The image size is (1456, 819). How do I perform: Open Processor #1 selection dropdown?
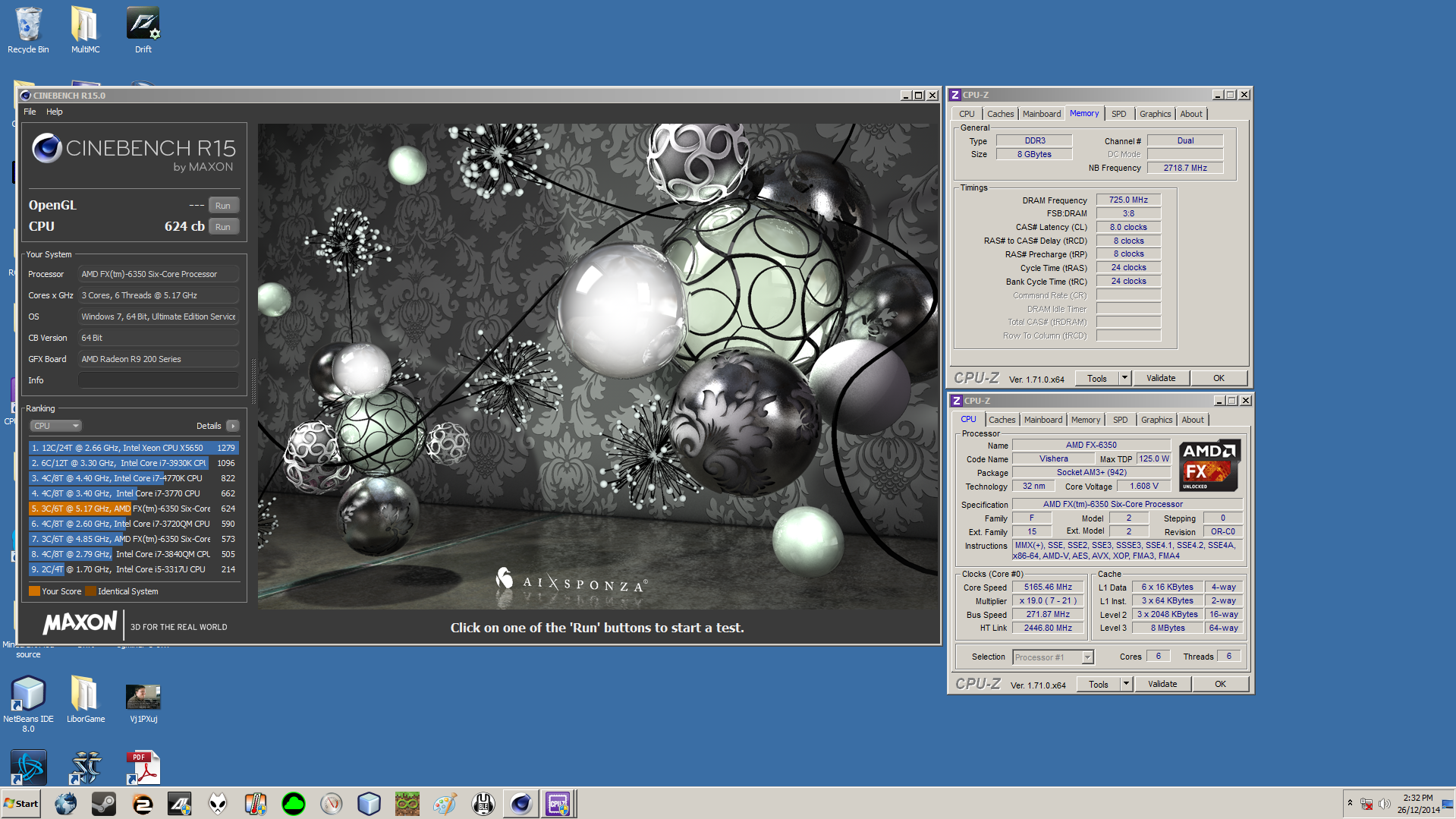1053,657
